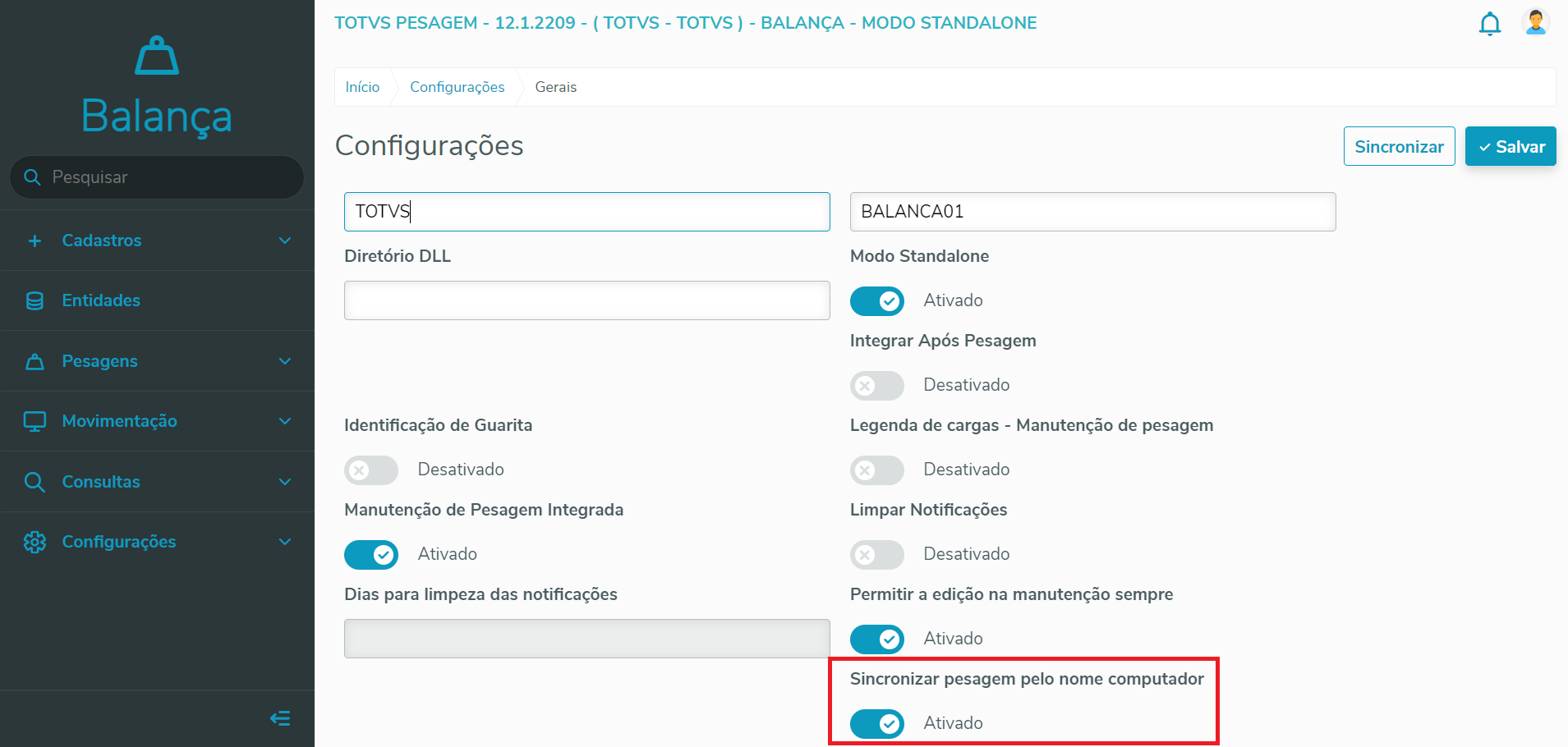Image resolution: width=1568 pixels, height=747 pixels.
Task: Open the Movimentação menu
Action: click(157, 421)
